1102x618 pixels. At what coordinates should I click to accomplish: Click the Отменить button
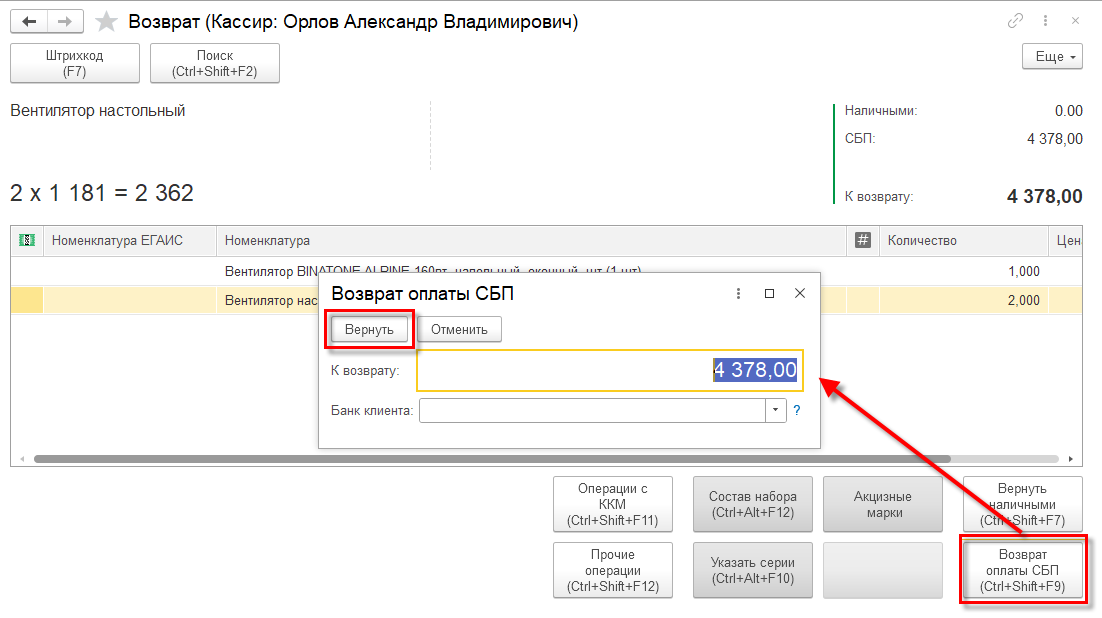(459, 329)
